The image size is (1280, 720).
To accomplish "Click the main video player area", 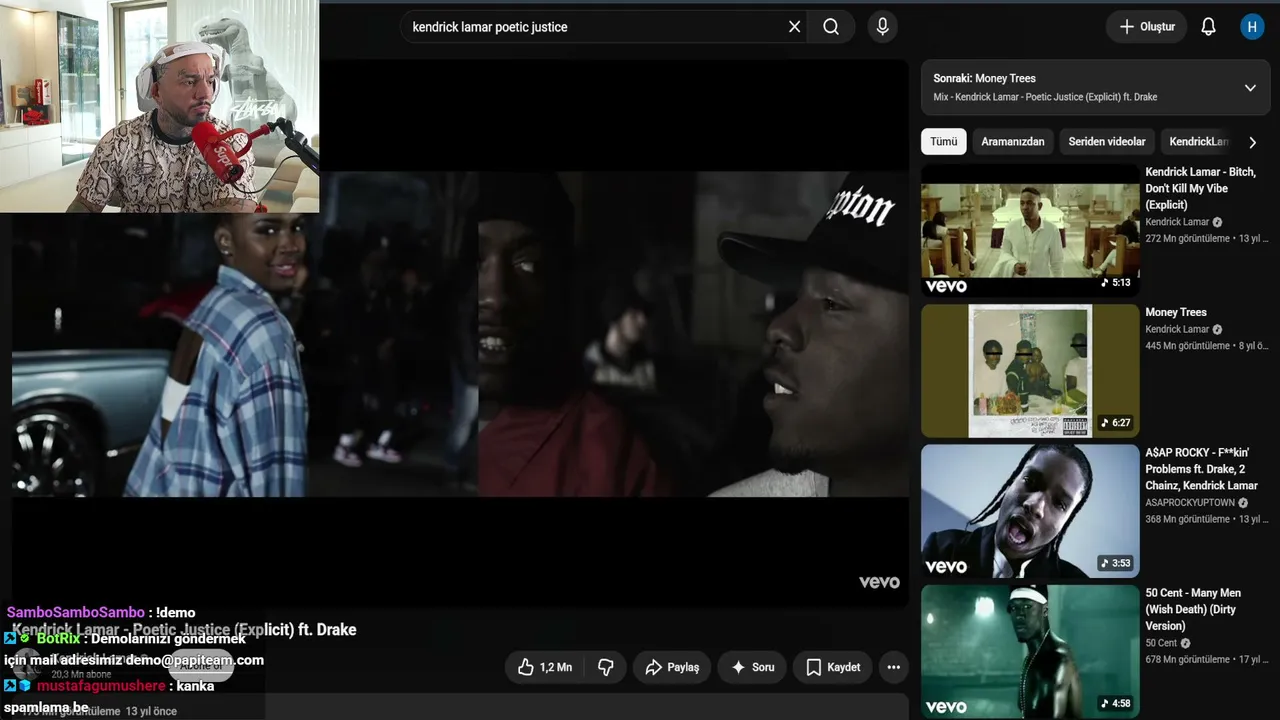I will click(460, 334).
